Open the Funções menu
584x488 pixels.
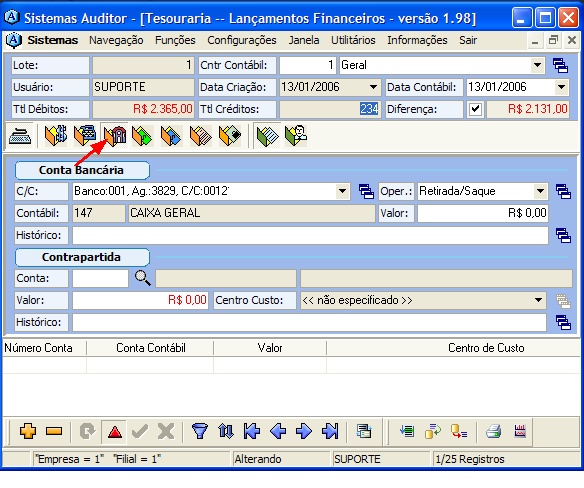(x=175, y=40)
